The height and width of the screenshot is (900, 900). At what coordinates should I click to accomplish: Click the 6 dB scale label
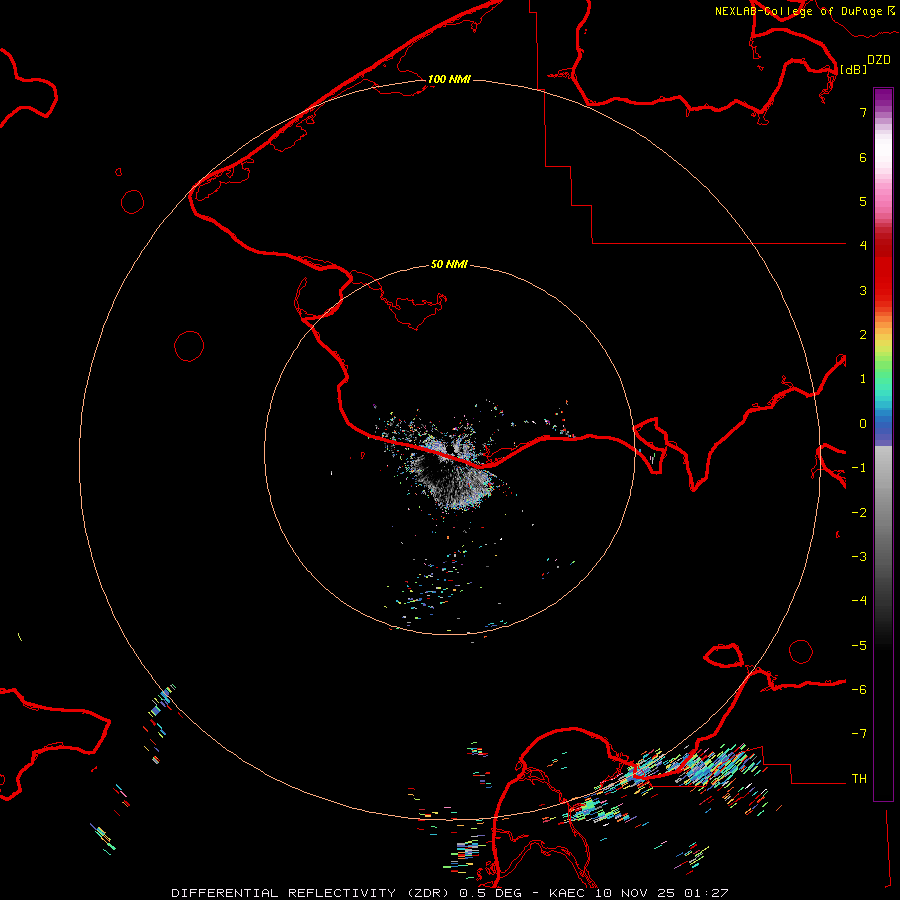click(x=863, y=157)
